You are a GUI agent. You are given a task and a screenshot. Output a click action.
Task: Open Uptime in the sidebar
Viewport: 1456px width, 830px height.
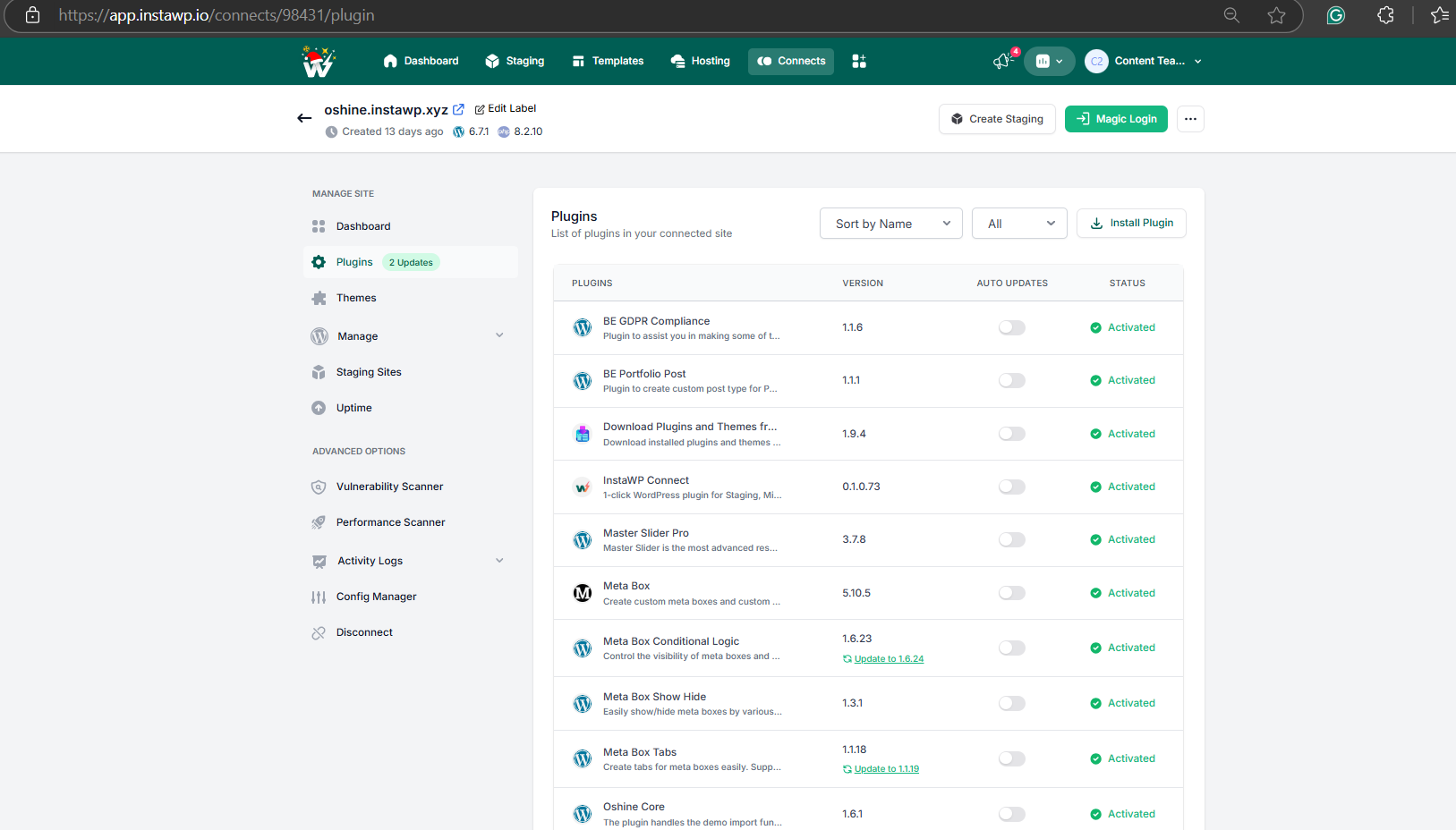(411, 408)
